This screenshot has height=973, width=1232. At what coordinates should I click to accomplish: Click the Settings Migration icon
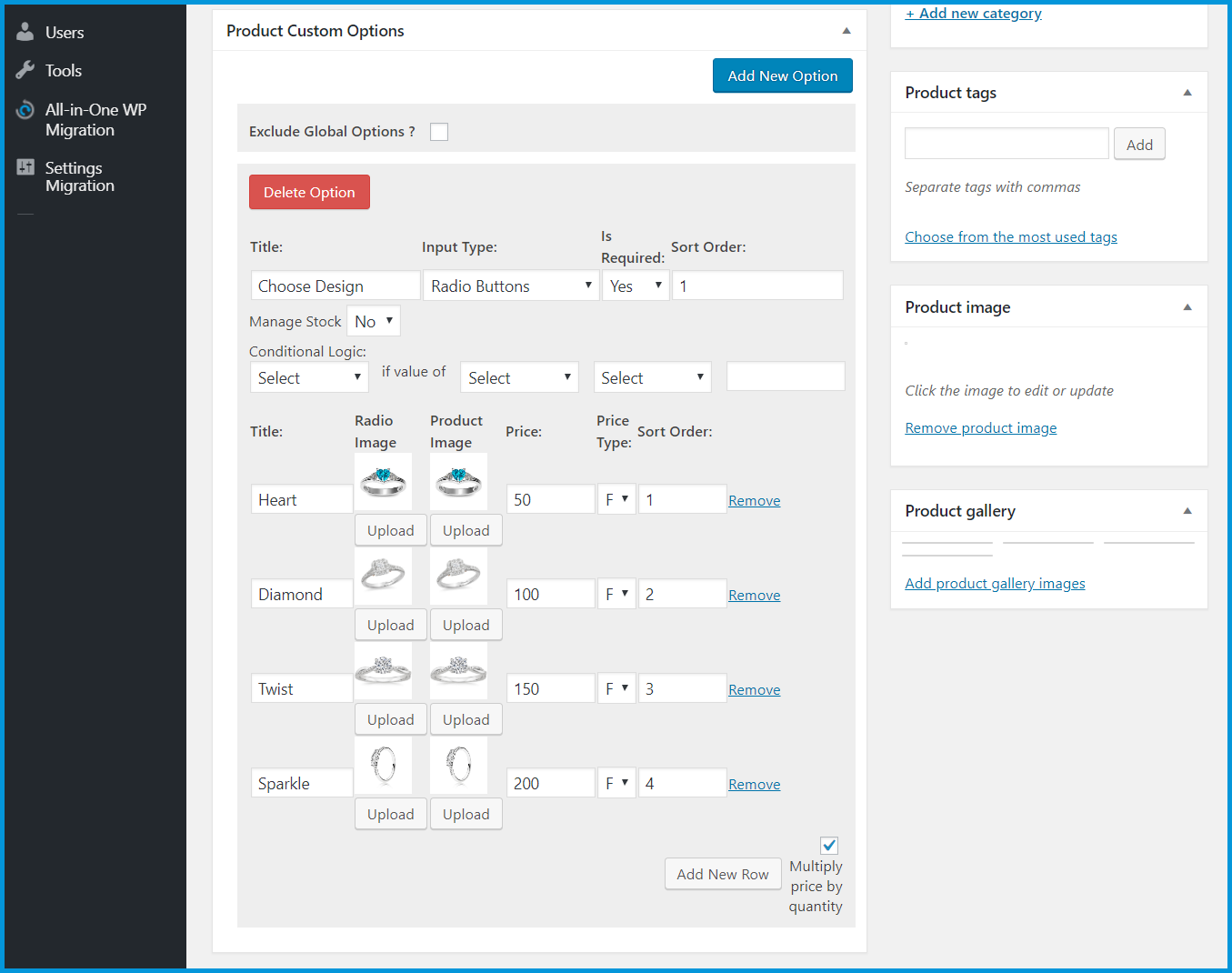pos(25,167)
